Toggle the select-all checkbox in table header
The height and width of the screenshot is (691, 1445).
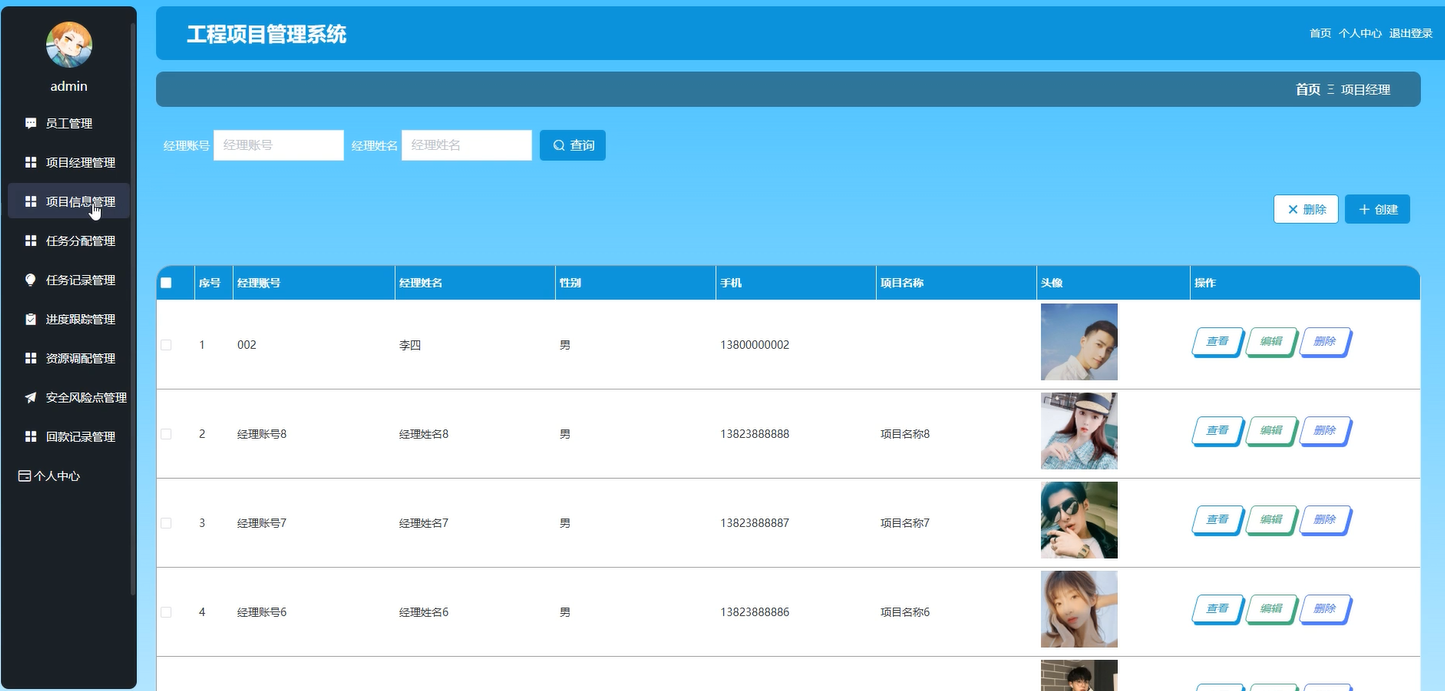[166, 283]
